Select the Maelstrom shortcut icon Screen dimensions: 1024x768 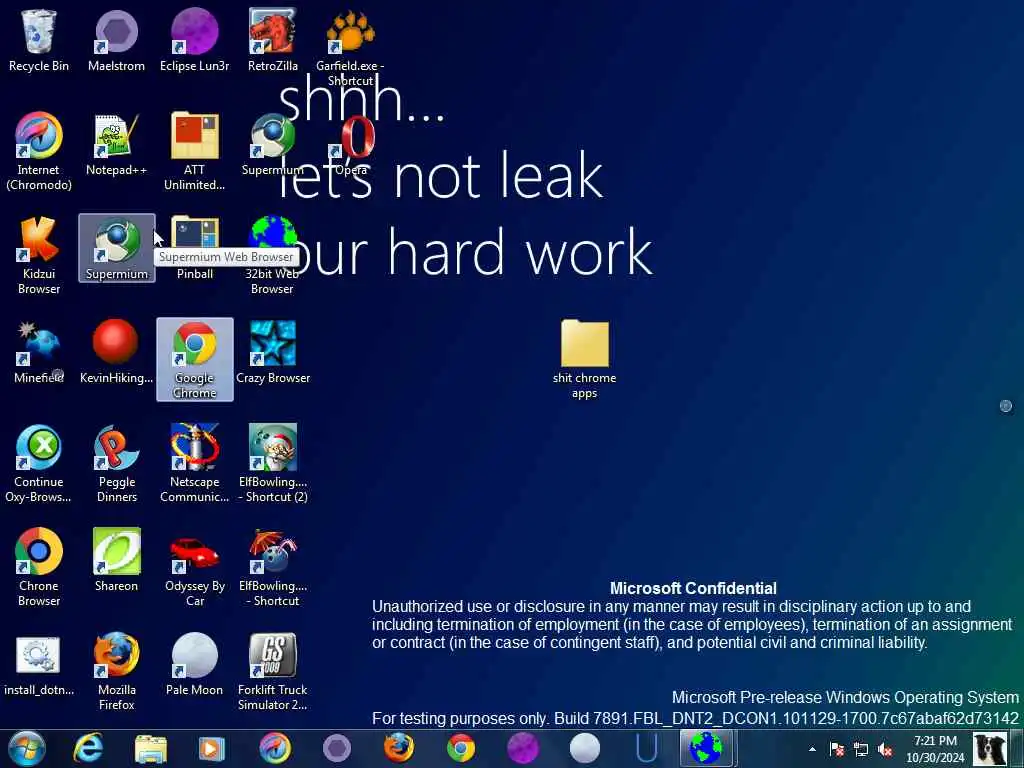point(116,40)
